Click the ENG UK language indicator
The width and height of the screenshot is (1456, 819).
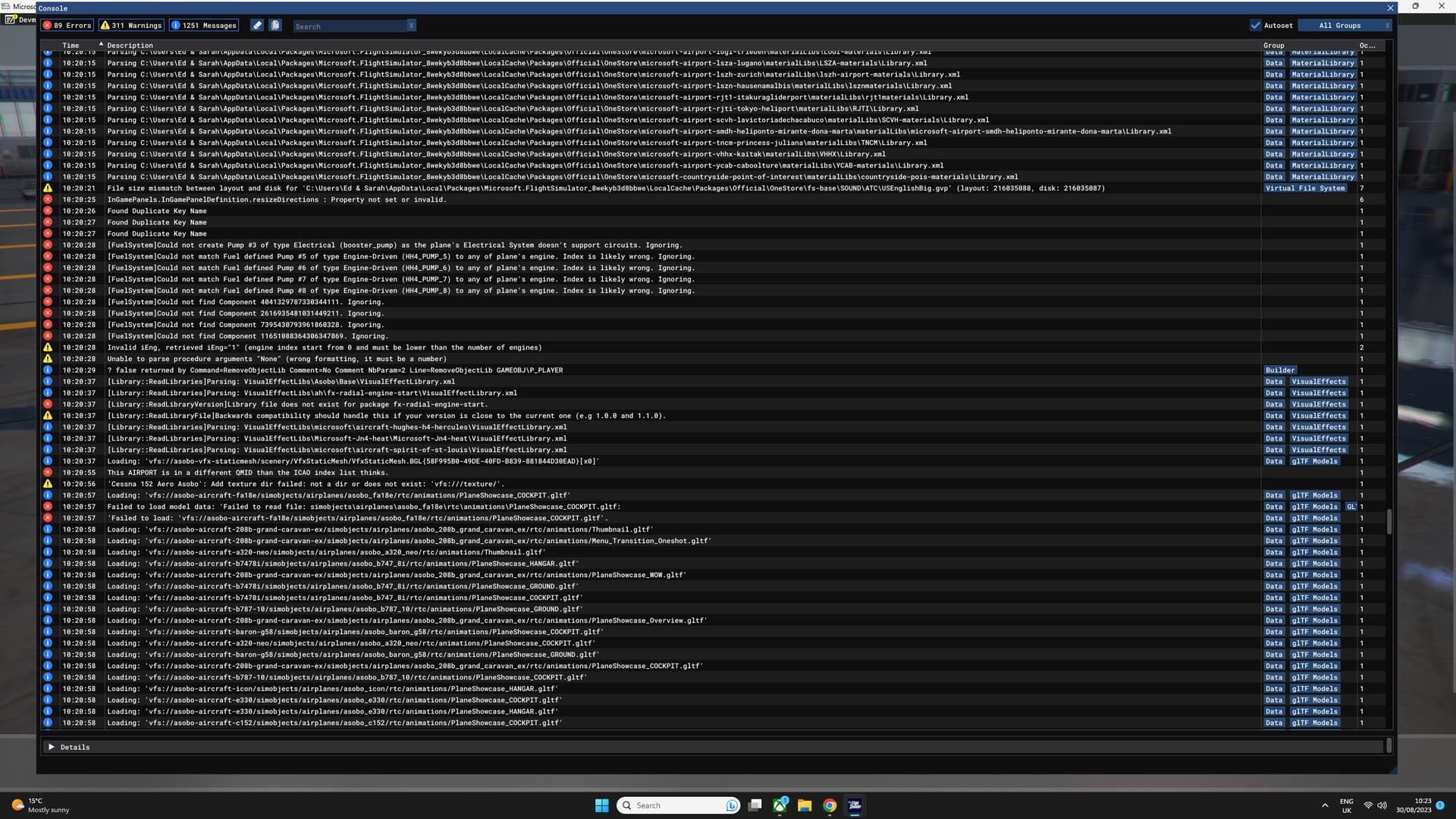pyautogui.click(x=1346, y=805)
